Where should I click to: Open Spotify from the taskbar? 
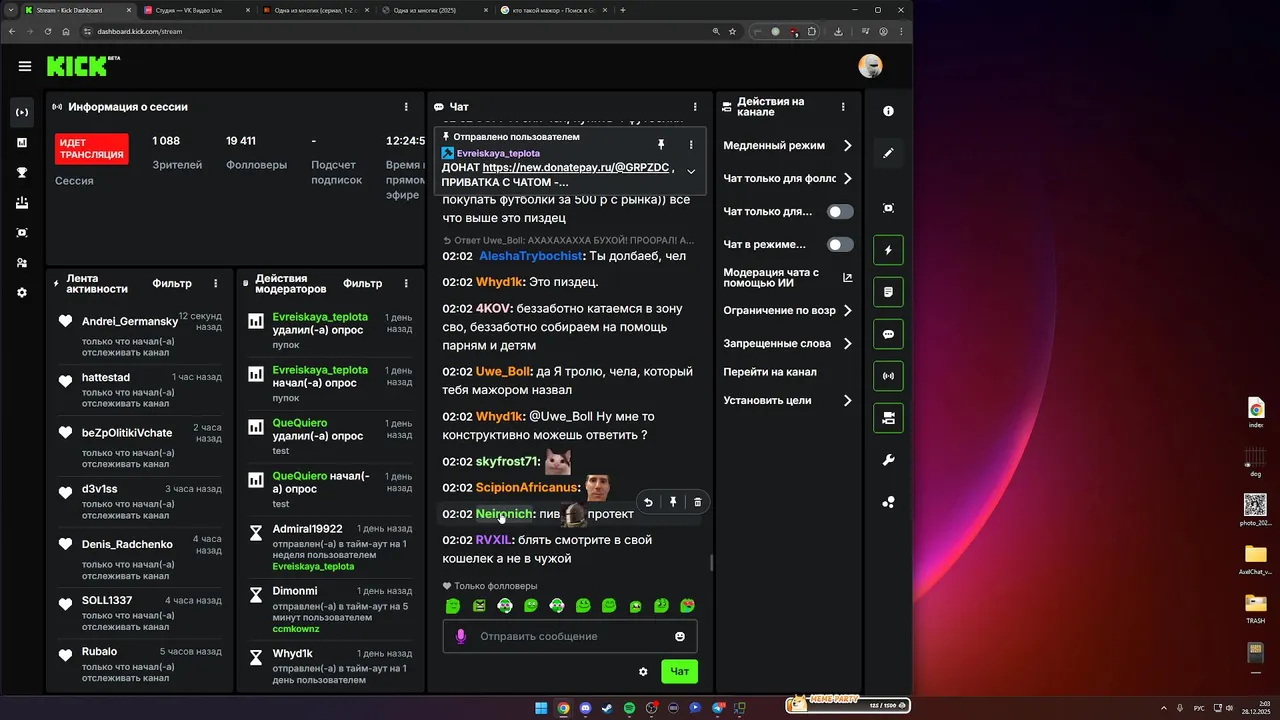point(629,708)
